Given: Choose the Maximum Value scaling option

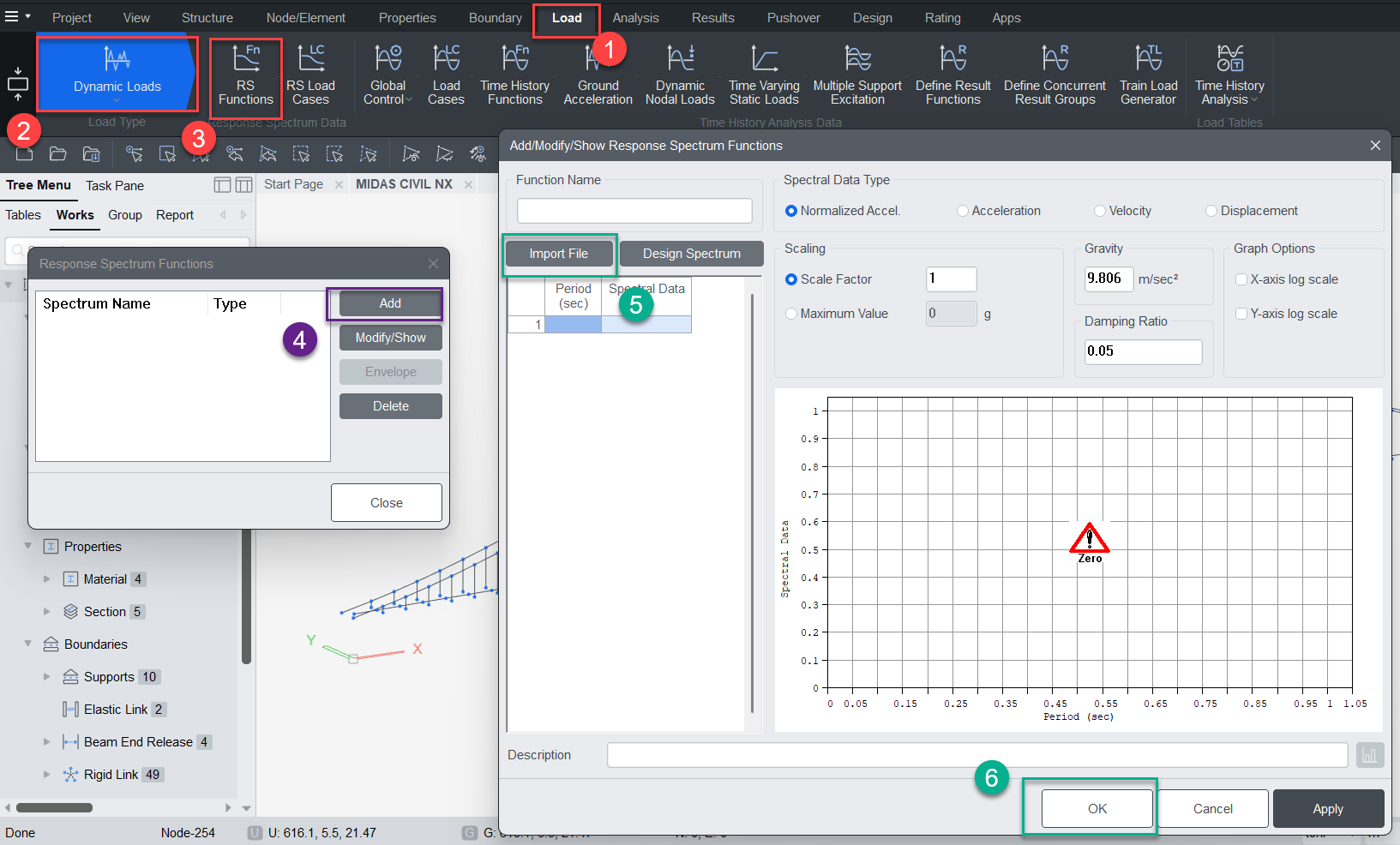Looking at the screenshot, I should (x=791, y=314).
